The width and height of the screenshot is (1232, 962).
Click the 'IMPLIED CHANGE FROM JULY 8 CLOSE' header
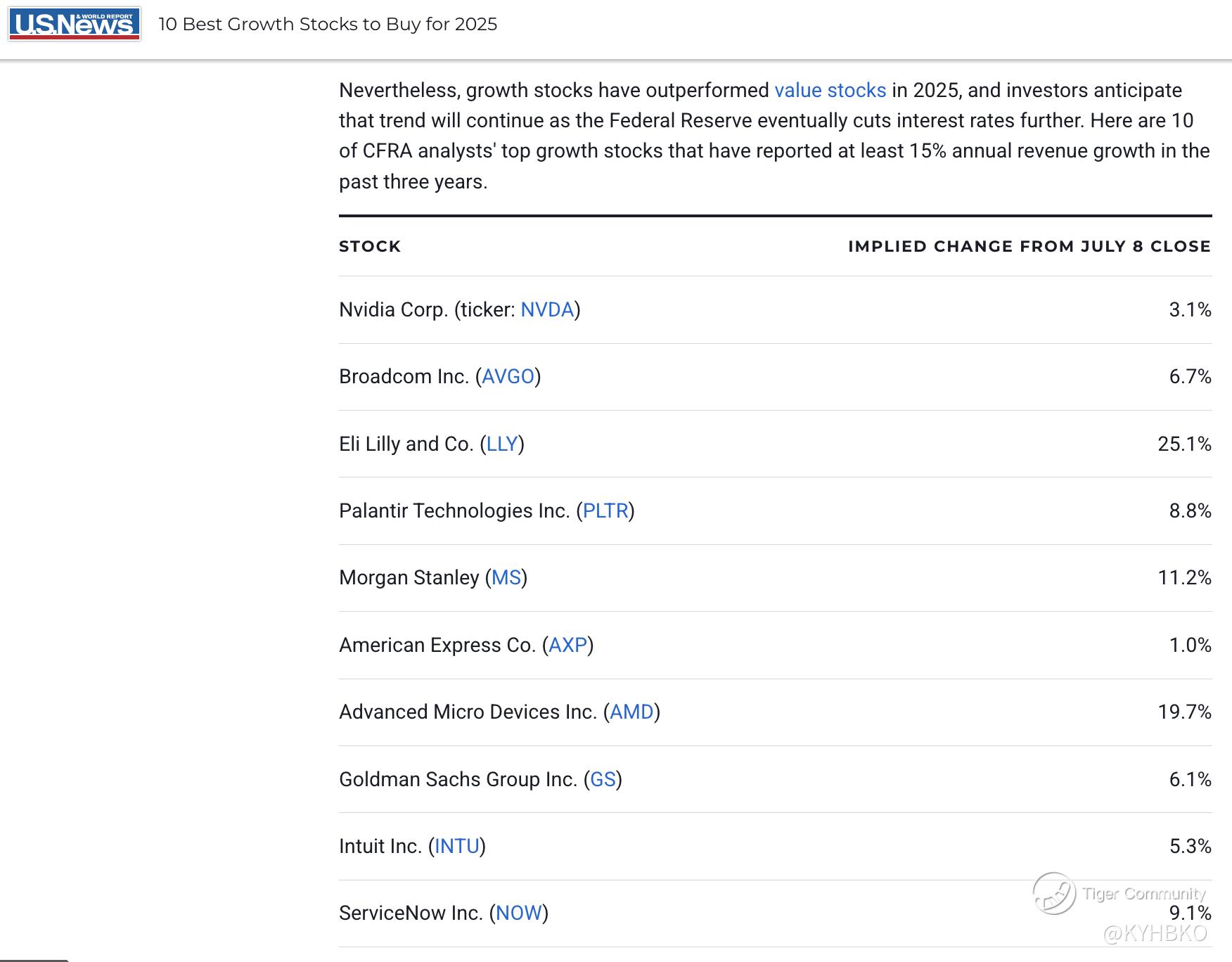coord(1029,246)
